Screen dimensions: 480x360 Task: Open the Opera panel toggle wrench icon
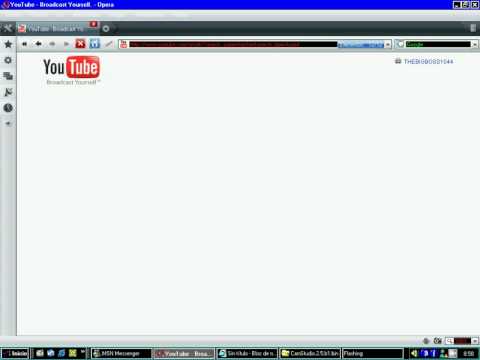coord(7,28)
